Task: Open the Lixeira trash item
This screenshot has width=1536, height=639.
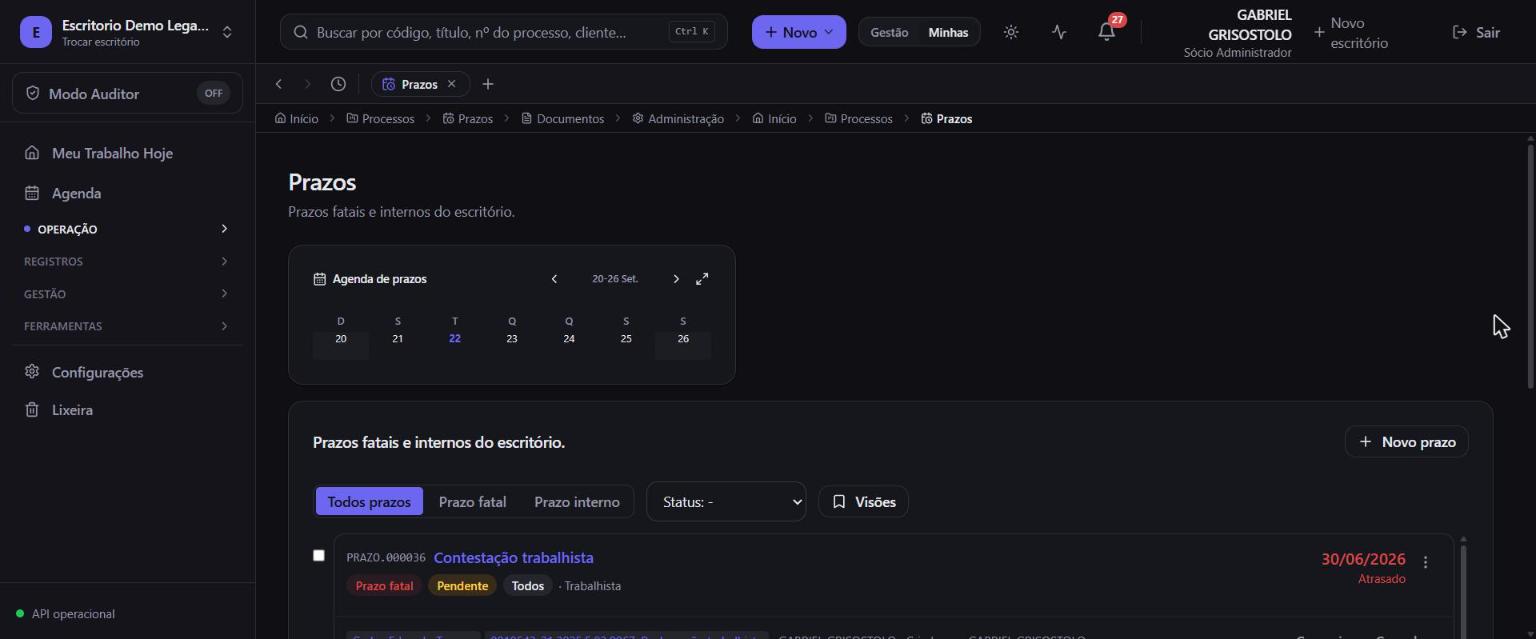Action: tap(72, 410)
